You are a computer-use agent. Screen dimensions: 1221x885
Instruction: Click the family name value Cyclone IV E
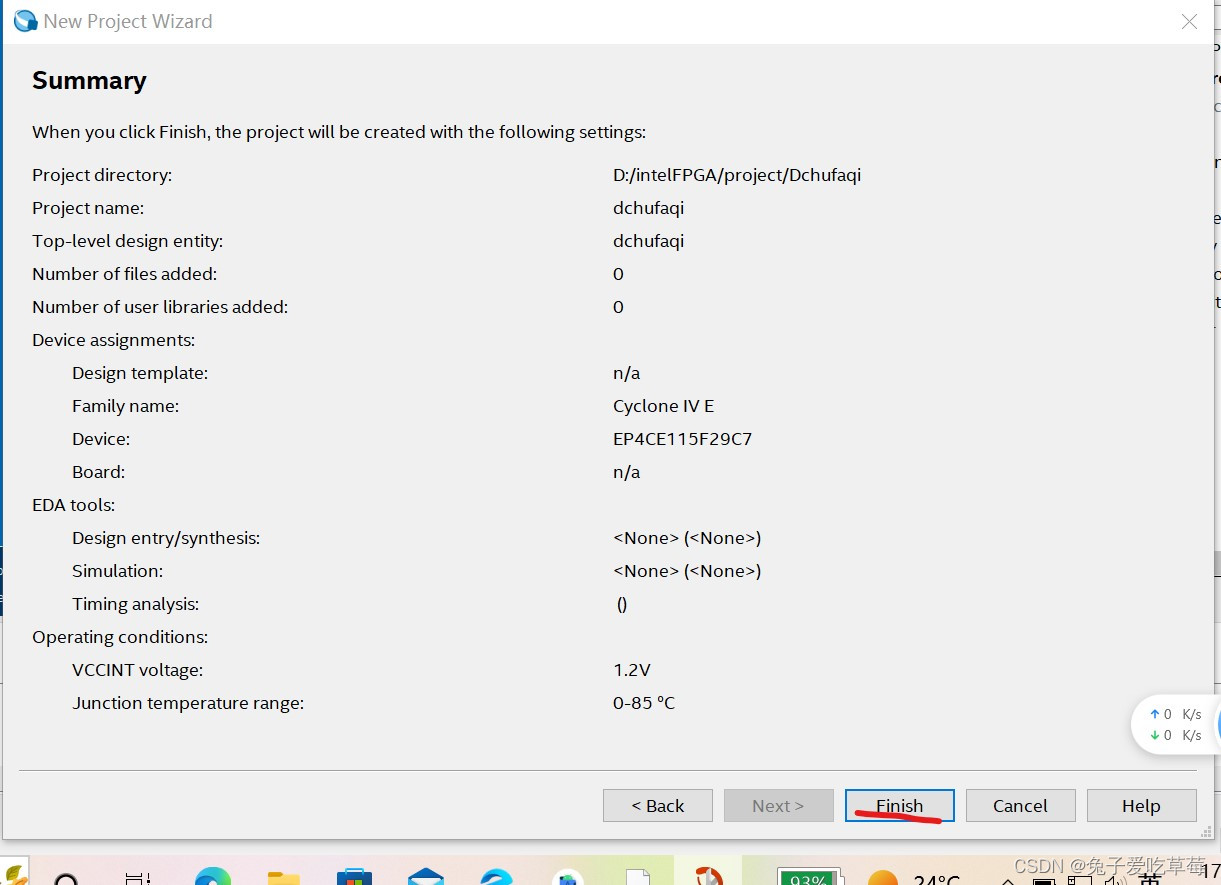tap(663, 406)
